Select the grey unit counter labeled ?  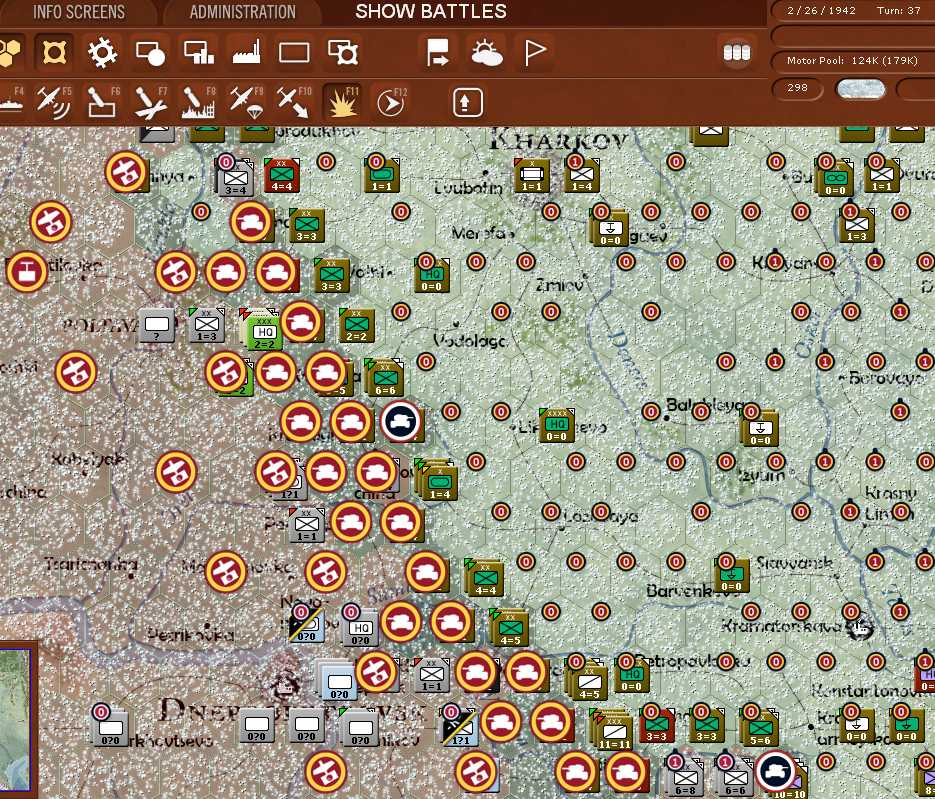pyautogui.click(x=157, y=326)
